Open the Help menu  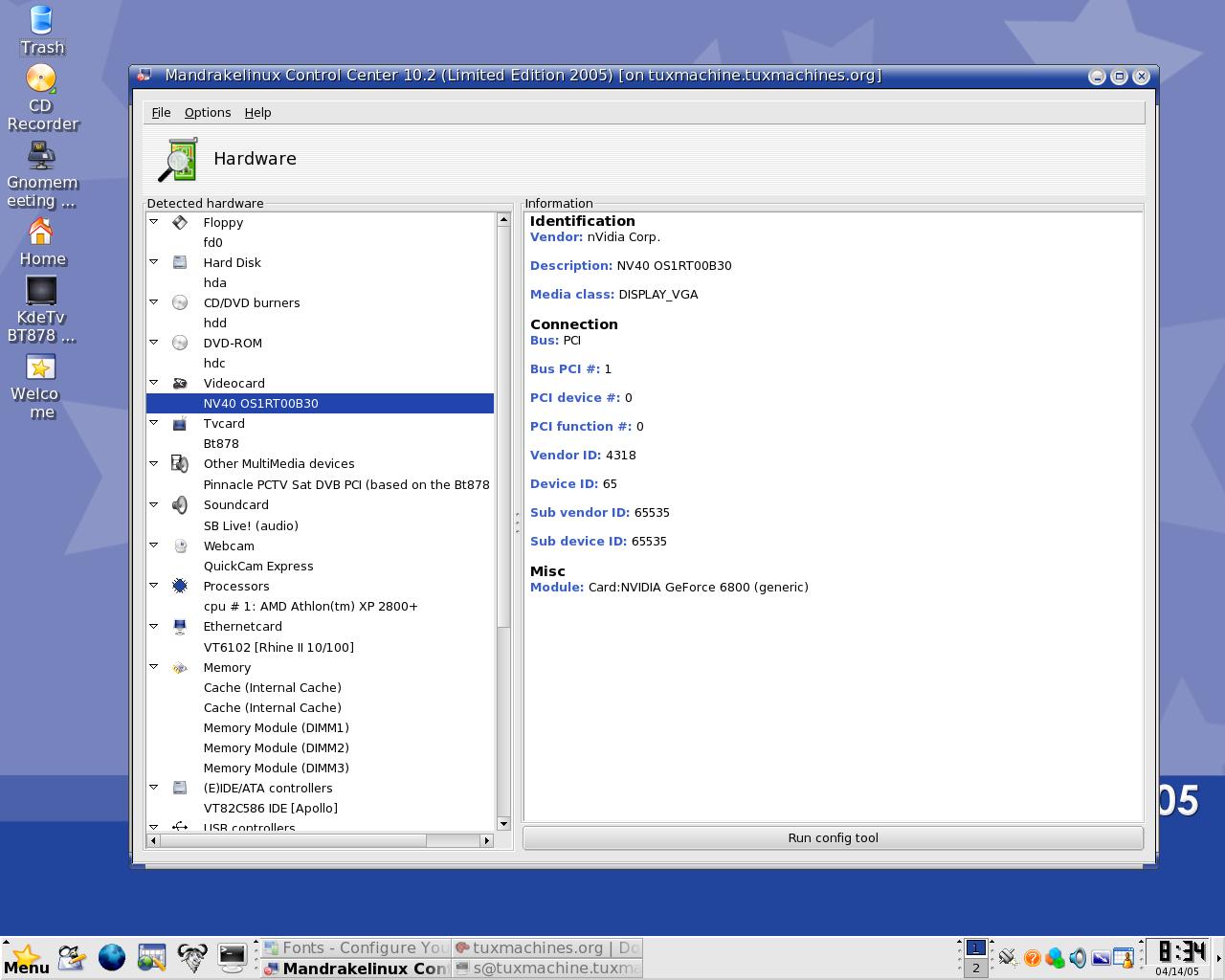[x=257, y=112]
